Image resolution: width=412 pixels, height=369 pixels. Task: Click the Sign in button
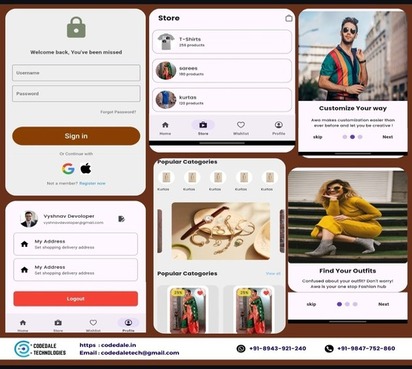pyautogui.click(x=76, y=136)
